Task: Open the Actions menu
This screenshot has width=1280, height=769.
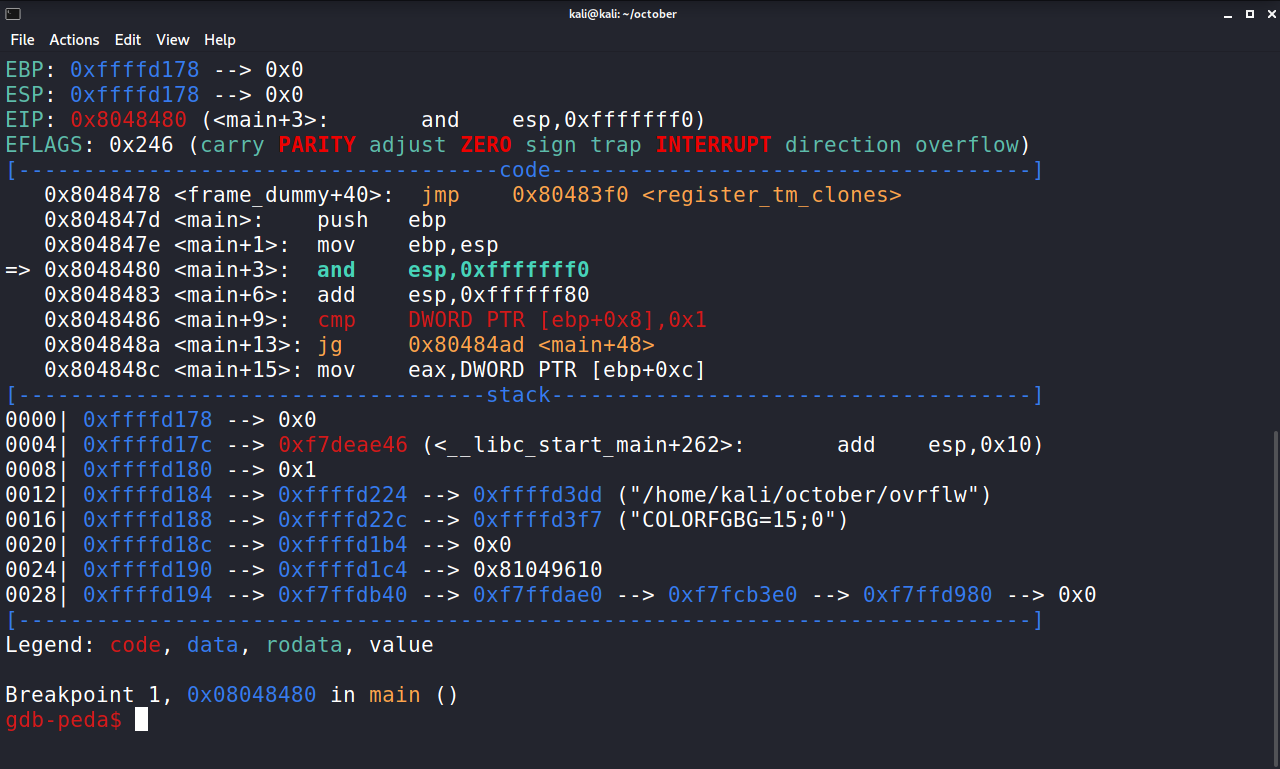Action: [x=74, y=40]
